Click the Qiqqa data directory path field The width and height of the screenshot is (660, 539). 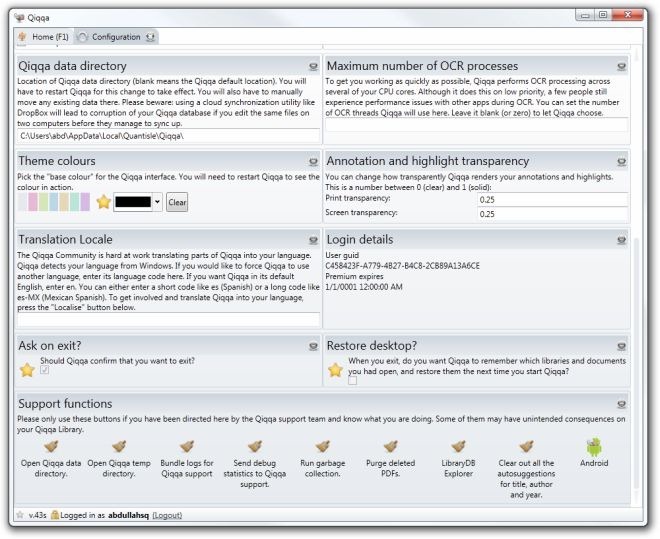coord(168,136)
